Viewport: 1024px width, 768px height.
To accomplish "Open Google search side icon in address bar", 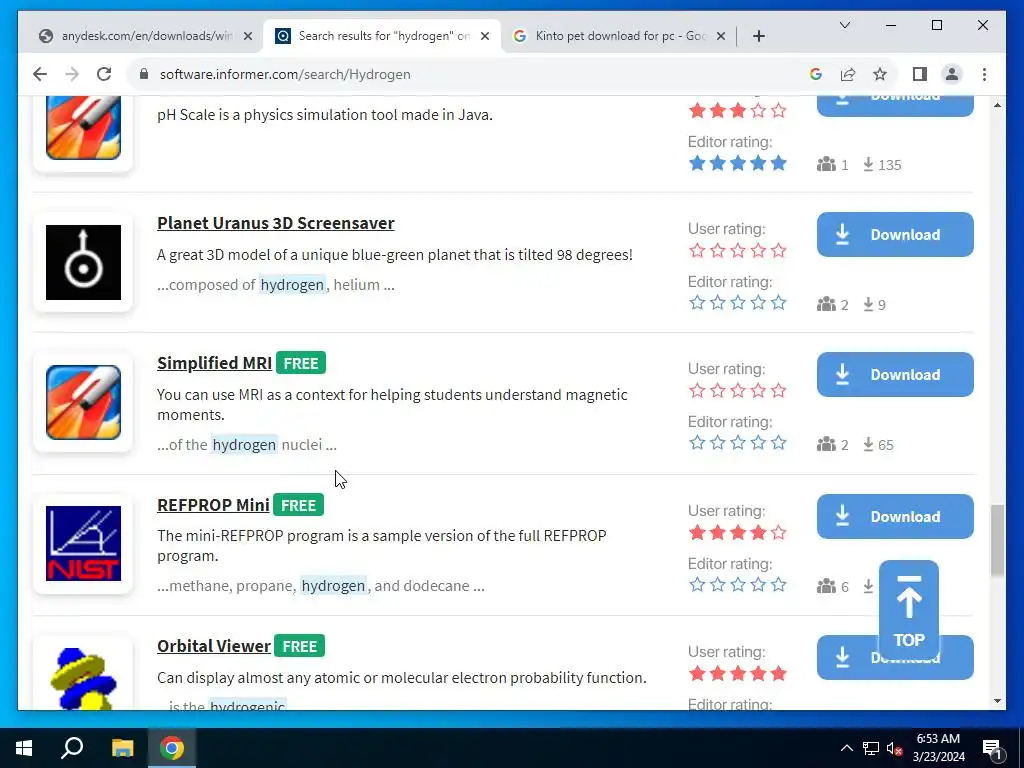I will [816, 74].
